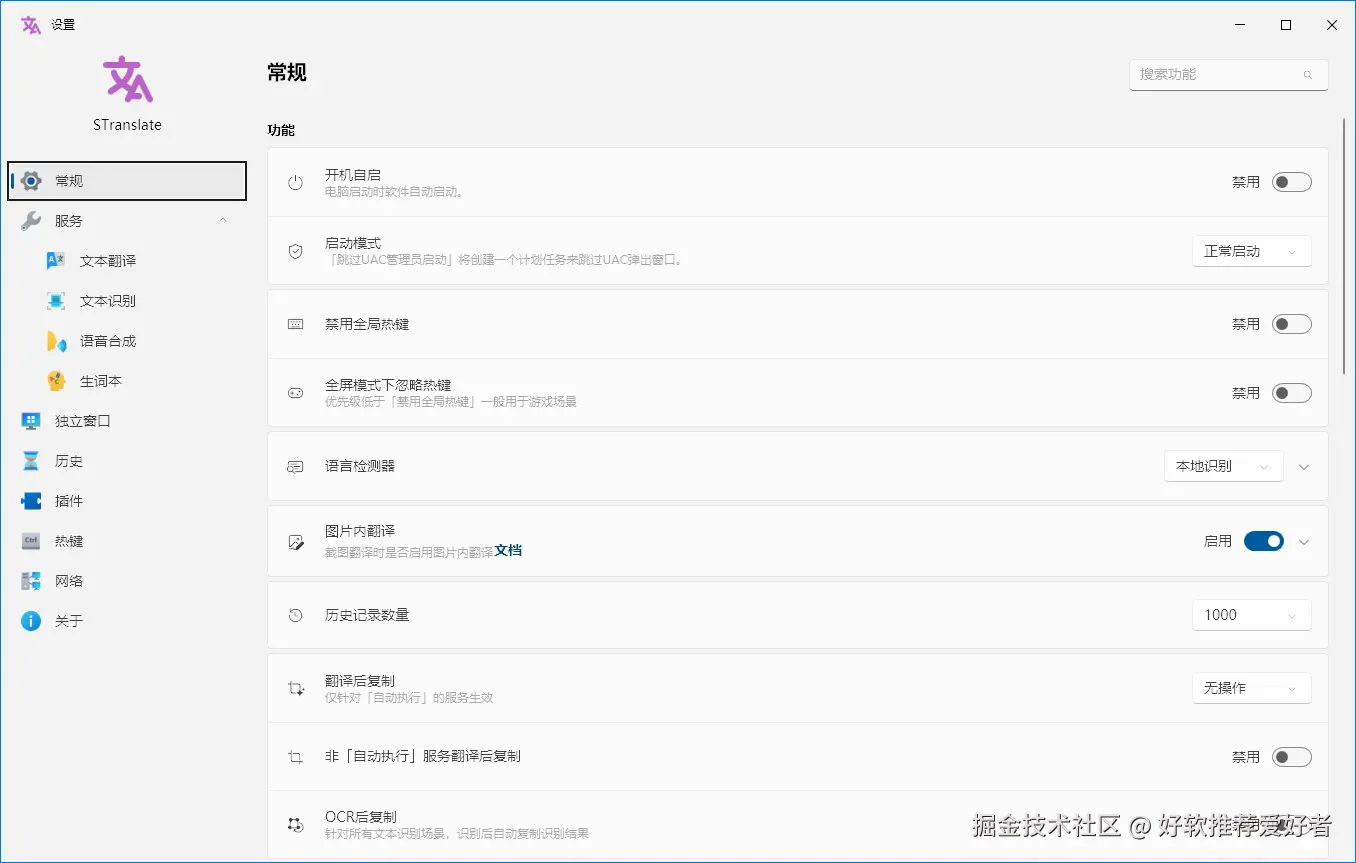Click the 常规 page title
The width and height of the screenshot is (1356, 863).
click(287, 72)
